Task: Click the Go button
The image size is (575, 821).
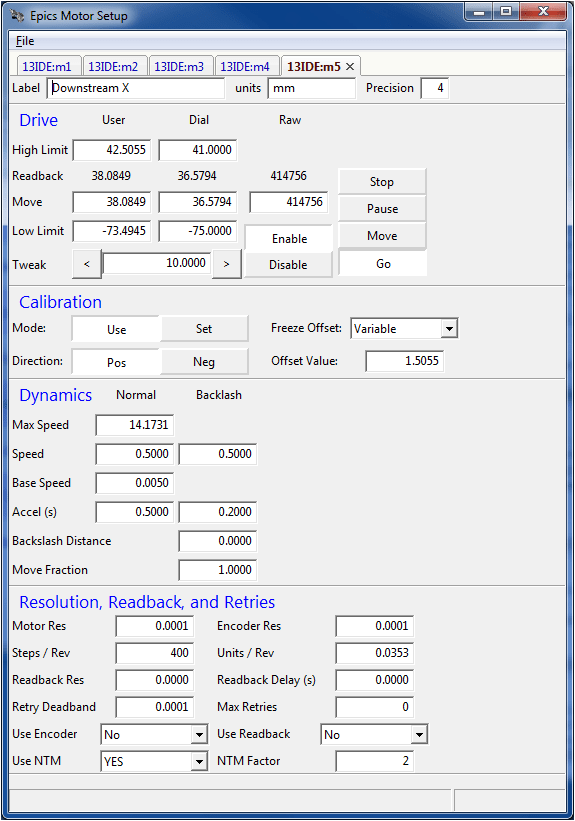Action: (x=383, y=264)
